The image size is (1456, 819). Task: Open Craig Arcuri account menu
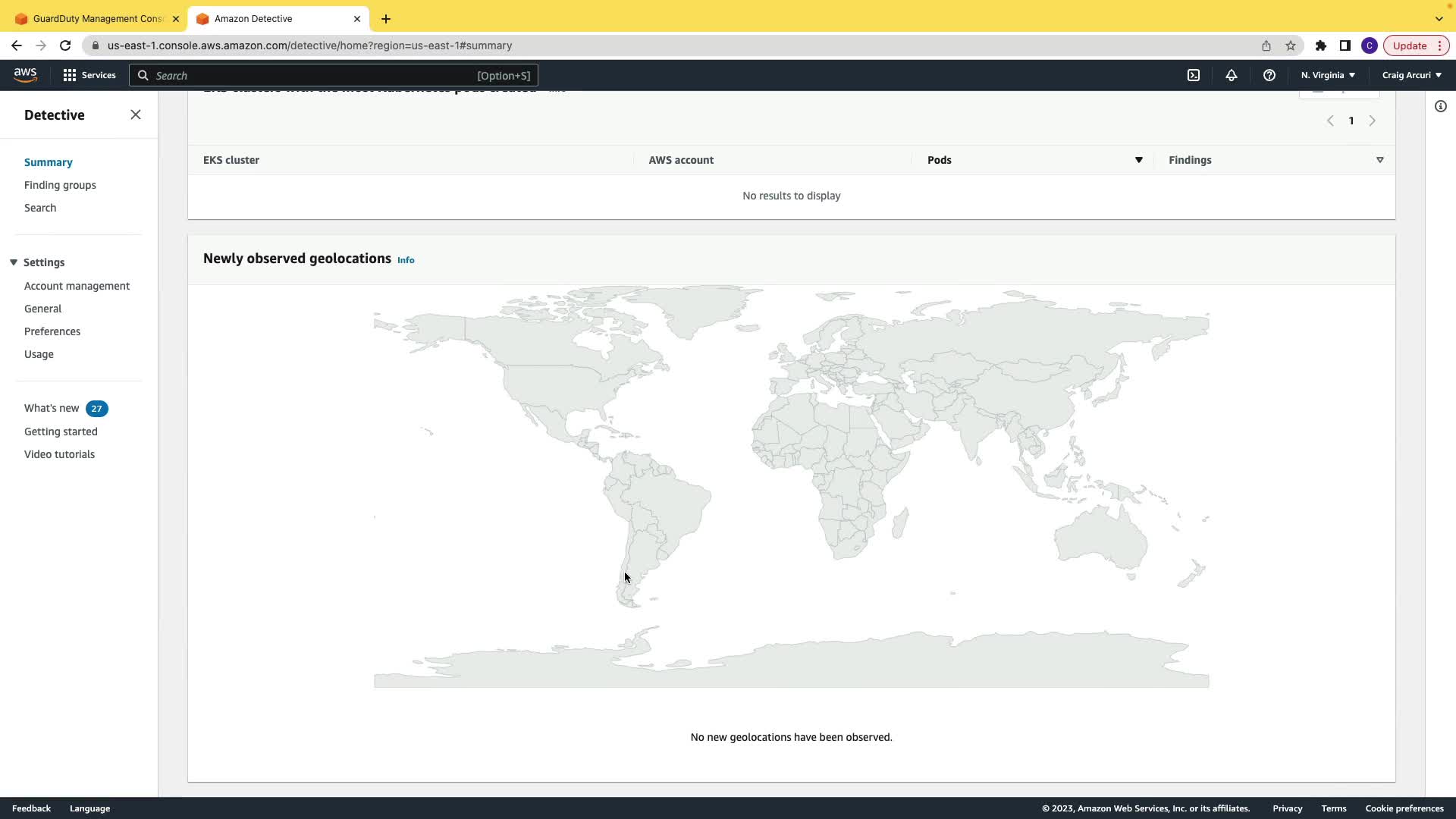tap(1411, 75)
